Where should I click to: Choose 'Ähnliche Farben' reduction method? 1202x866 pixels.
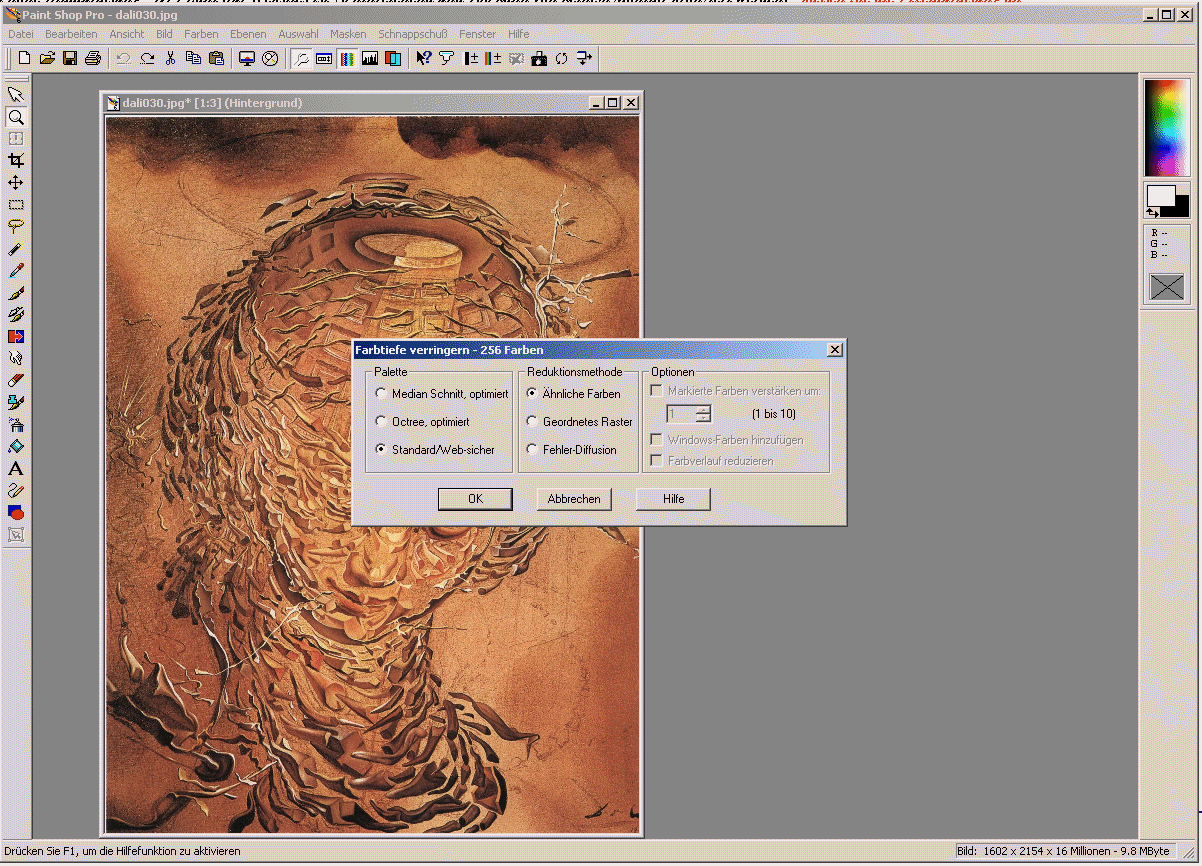573,394
